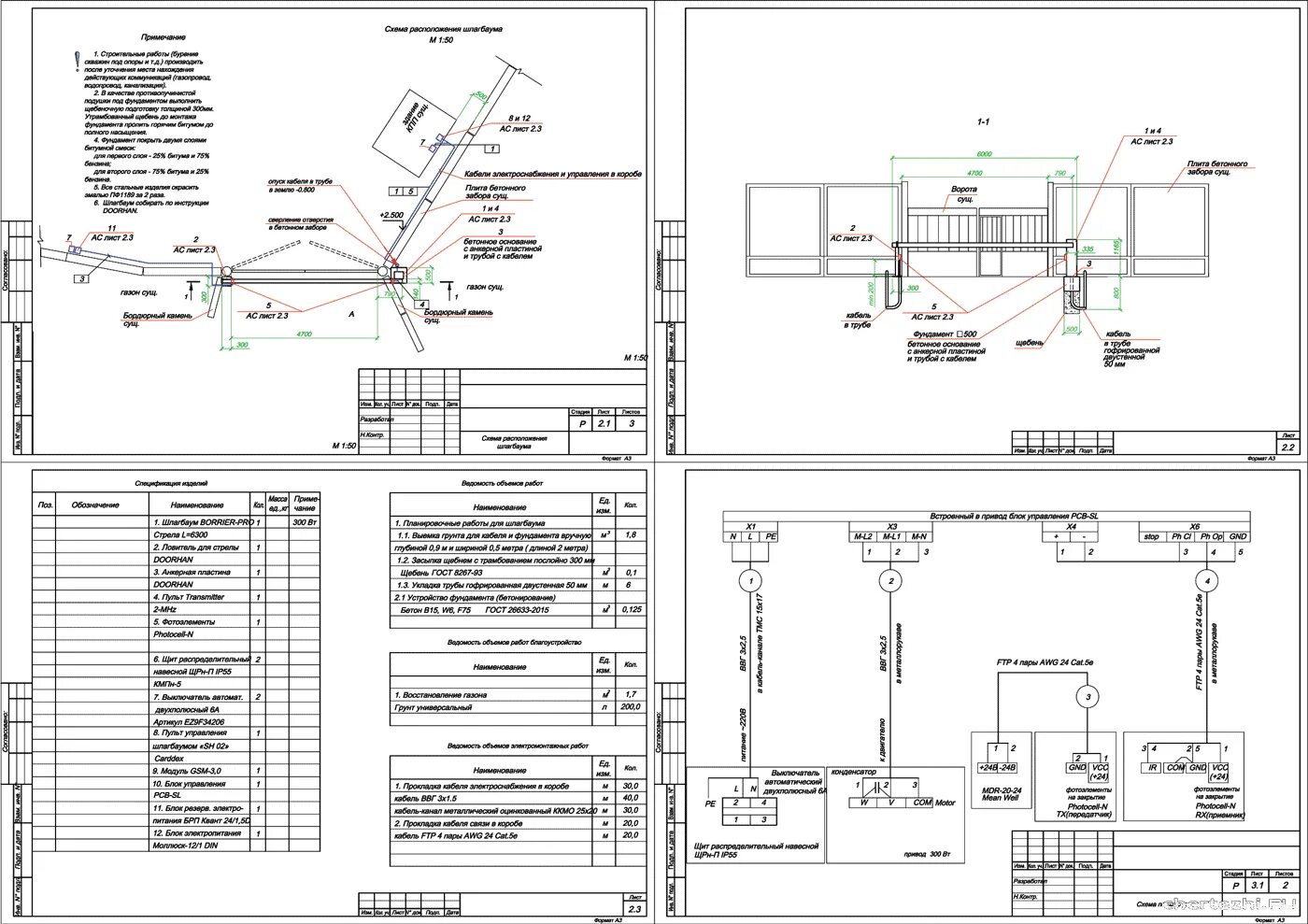
Task: Select the 'X3' terminal block label
Action: 892,527
